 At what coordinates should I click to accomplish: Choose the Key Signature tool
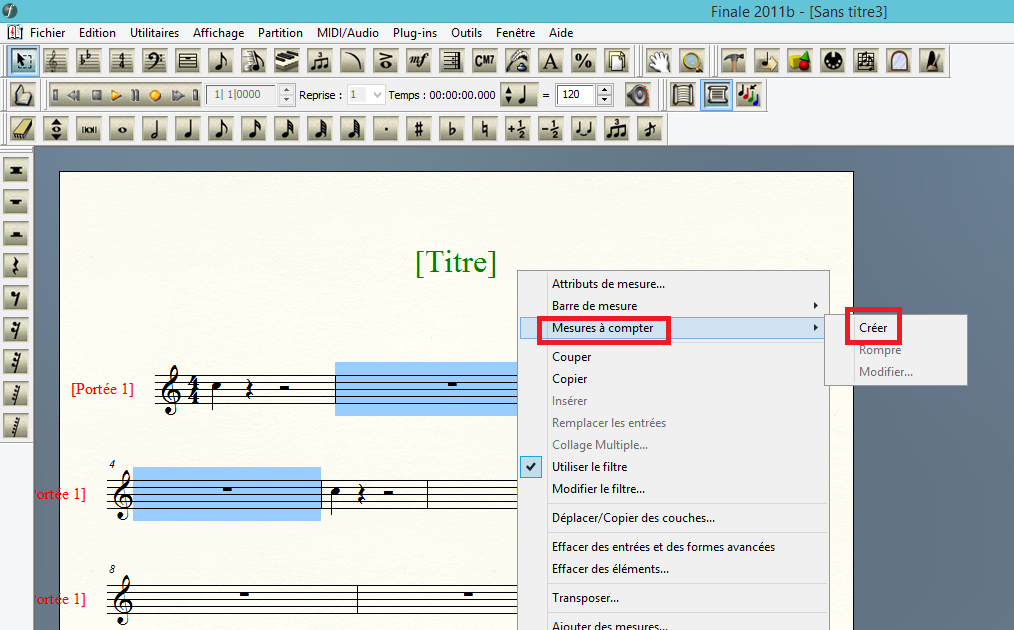(89, 61)
